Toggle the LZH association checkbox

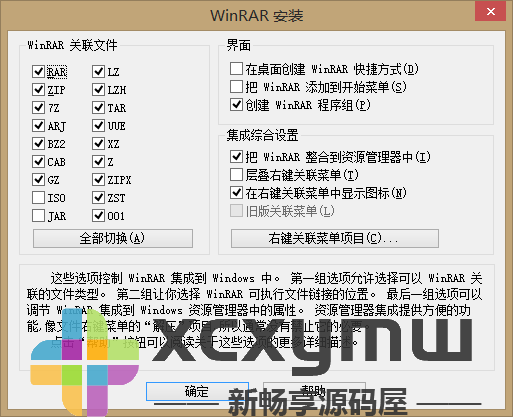tap(98, 89)
